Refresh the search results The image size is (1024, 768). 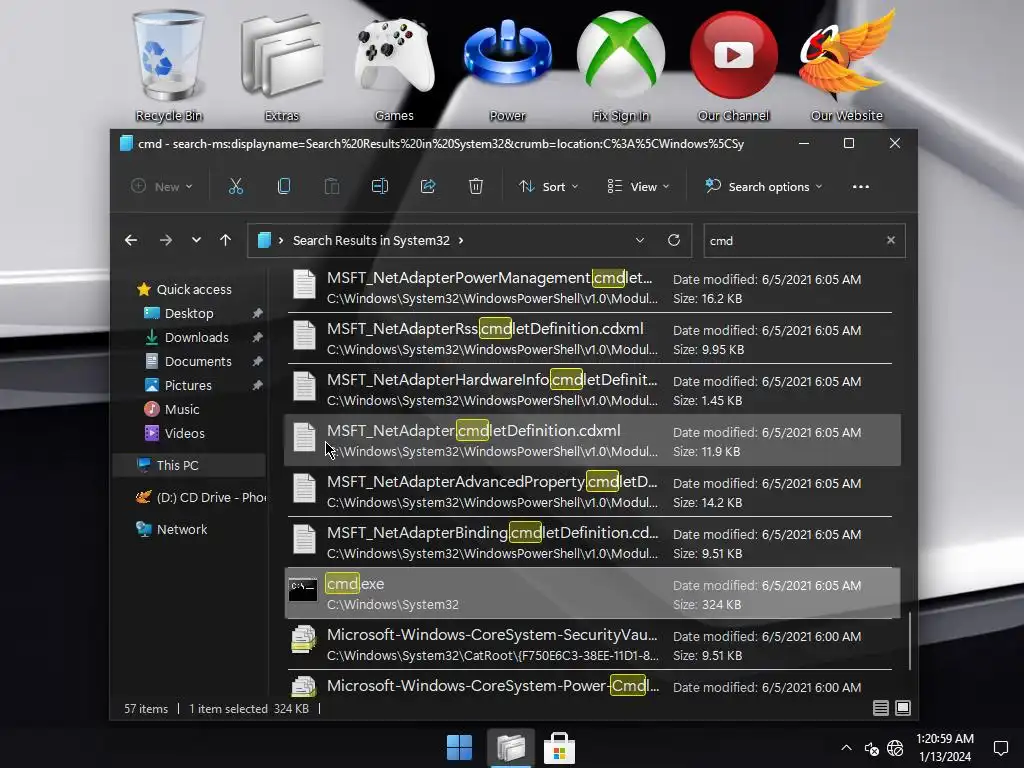674,240
